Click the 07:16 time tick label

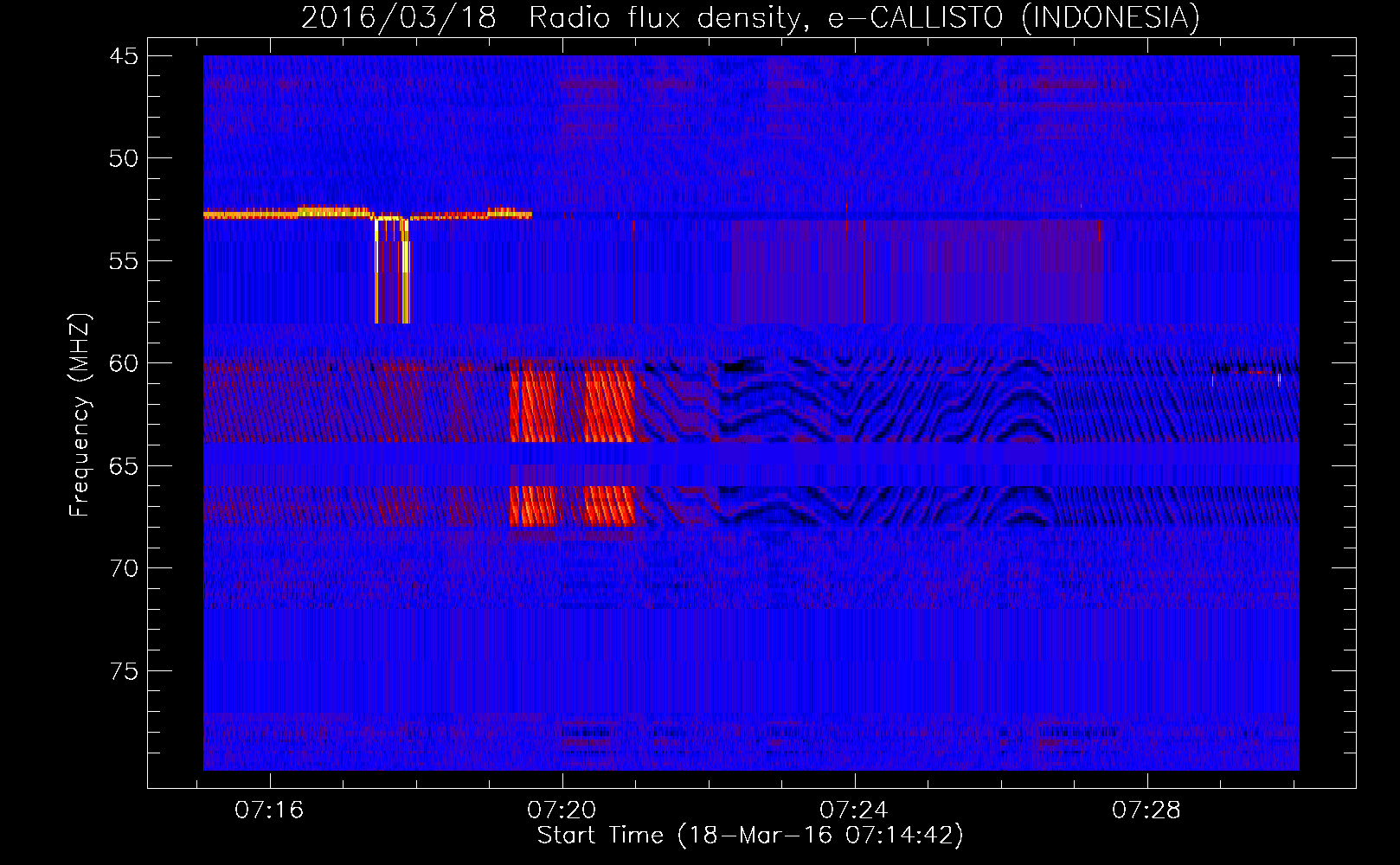tap(269, 811)
